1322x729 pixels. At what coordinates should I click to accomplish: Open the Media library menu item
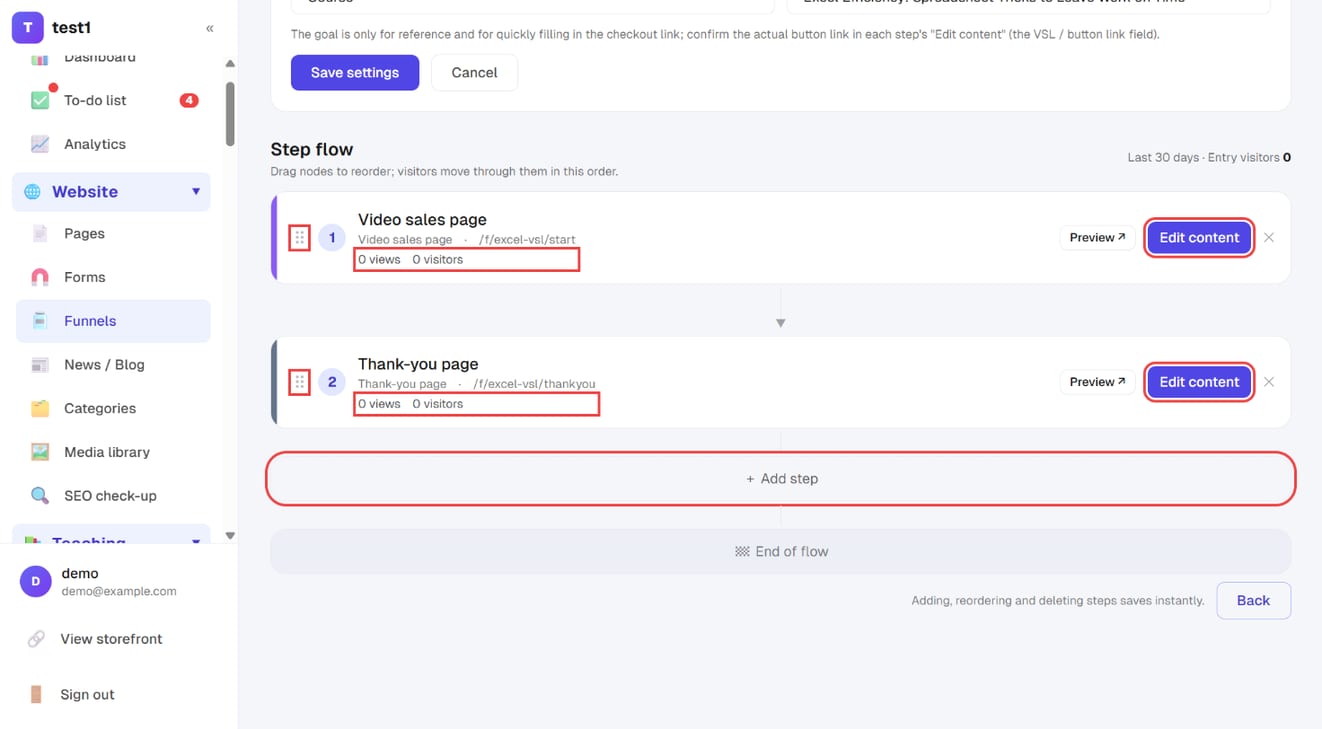(113, 452)
